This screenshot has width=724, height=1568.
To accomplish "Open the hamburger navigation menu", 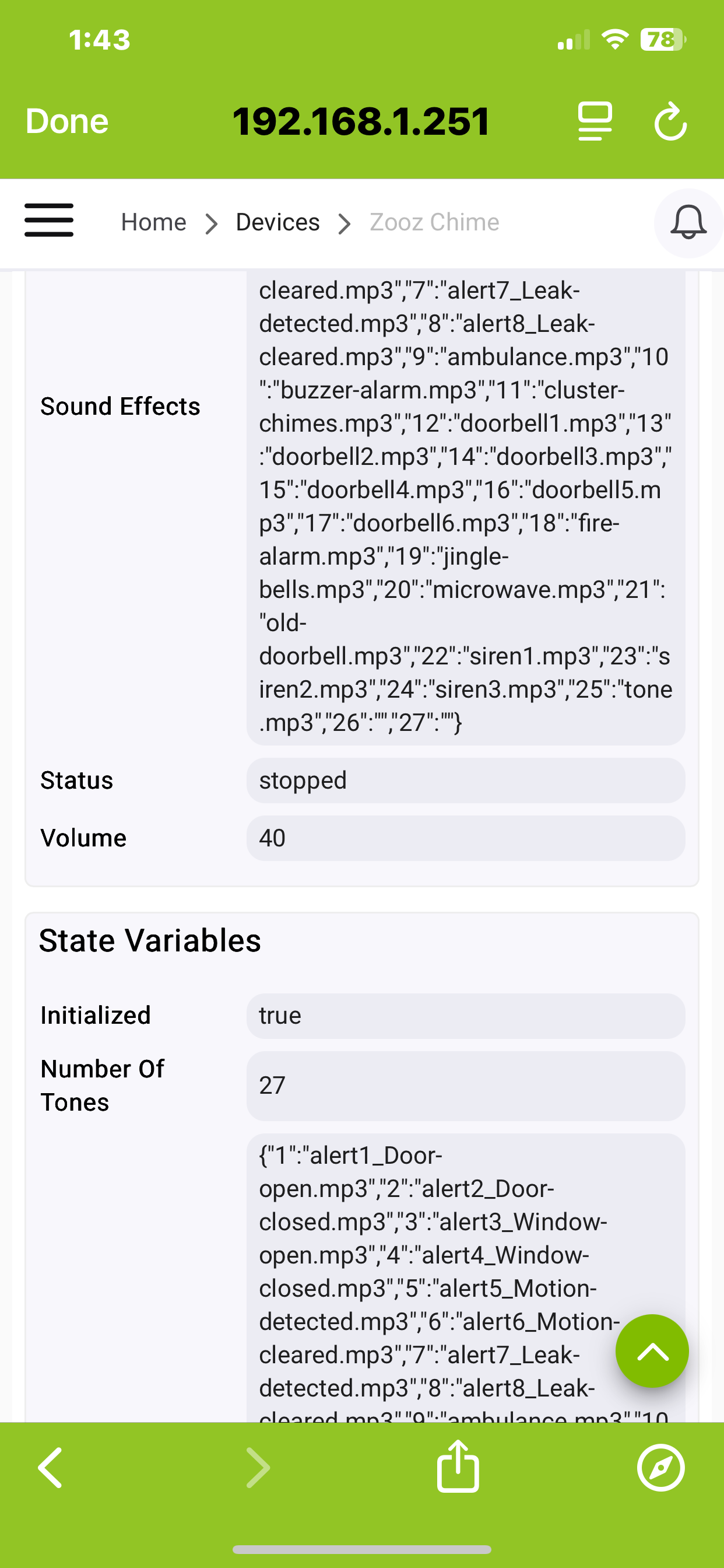I will coord(48,220).
